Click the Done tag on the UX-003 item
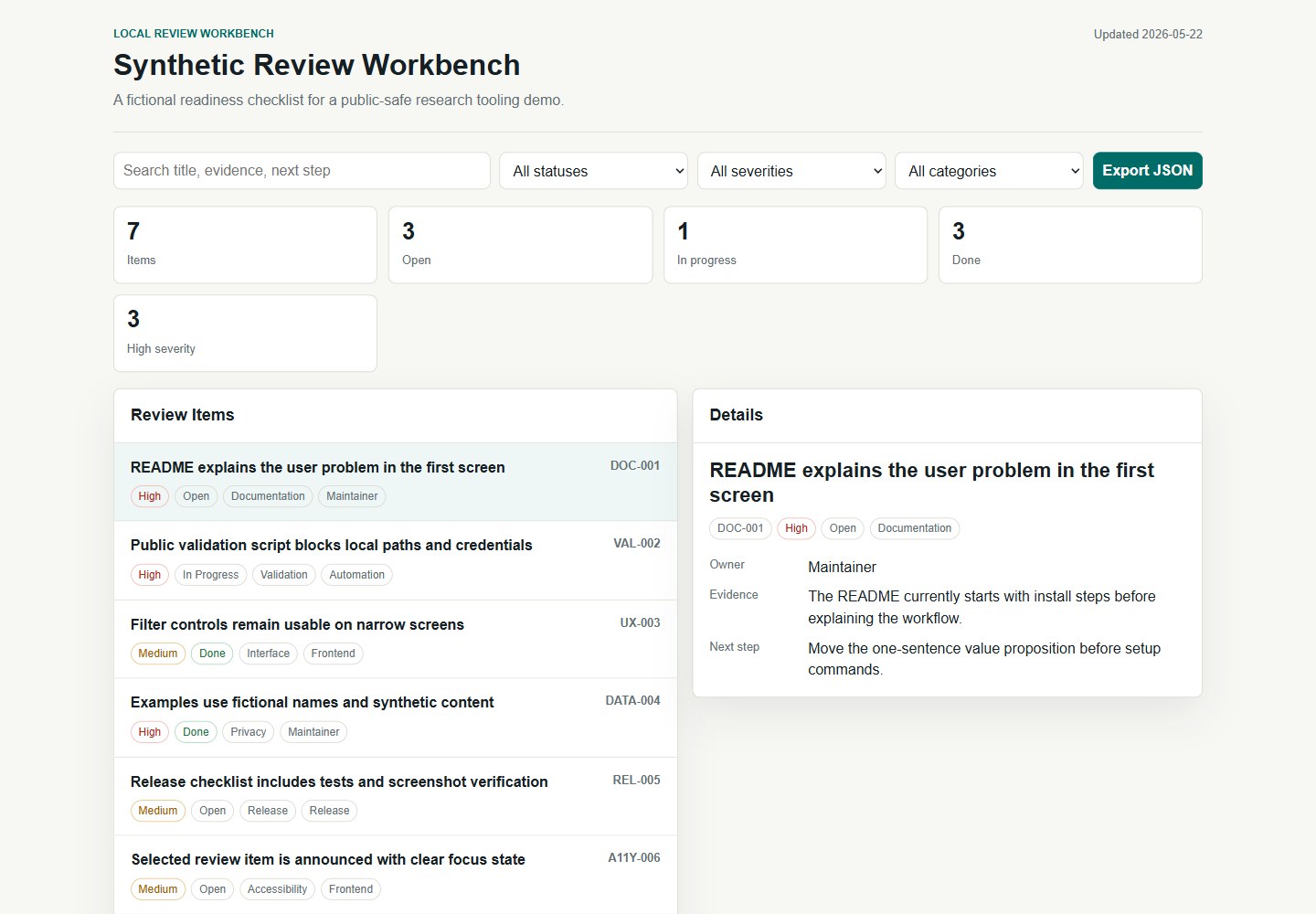This screenshot has height=914, width=1316. pyautogui.click(x=212, y=654)
